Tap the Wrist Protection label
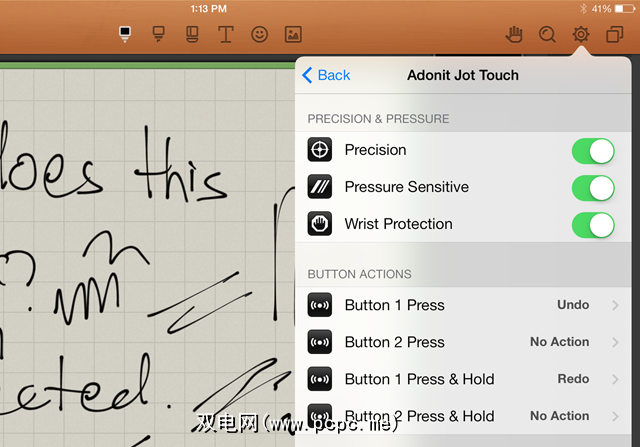640x447 pixels. pos(399,224)
